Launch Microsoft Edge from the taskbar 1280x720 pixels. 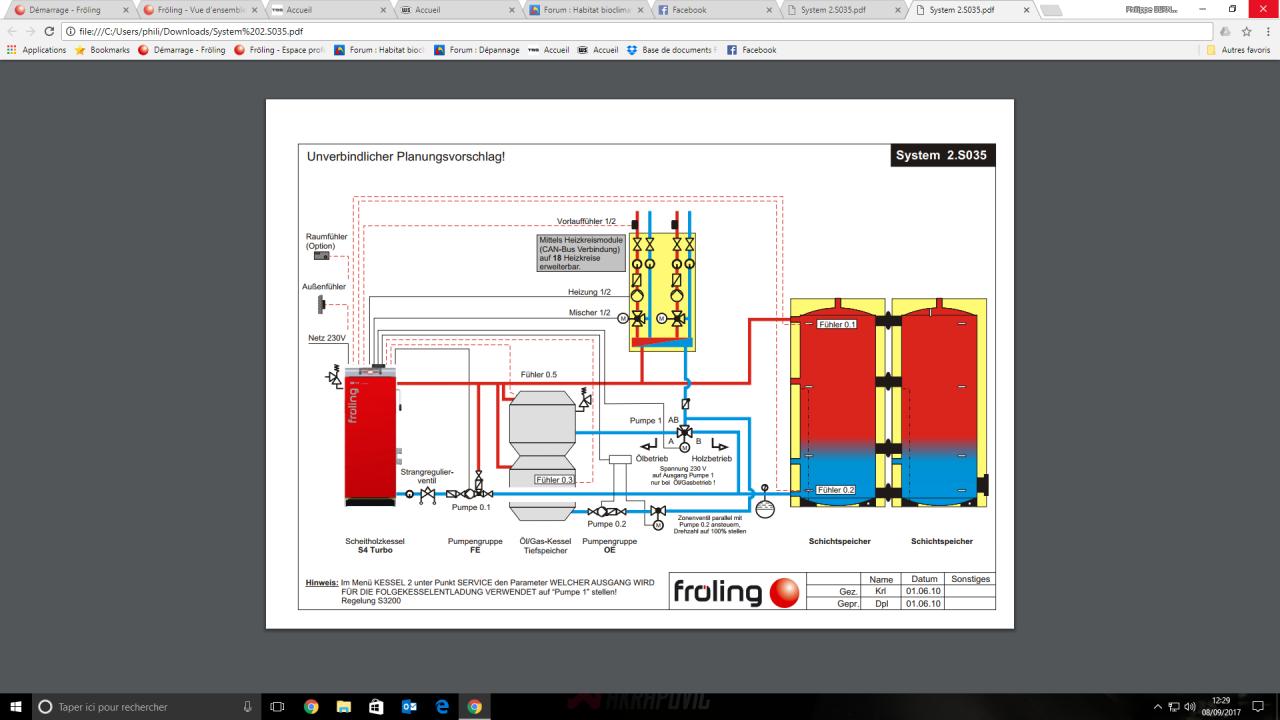click(x=441, y=707)
